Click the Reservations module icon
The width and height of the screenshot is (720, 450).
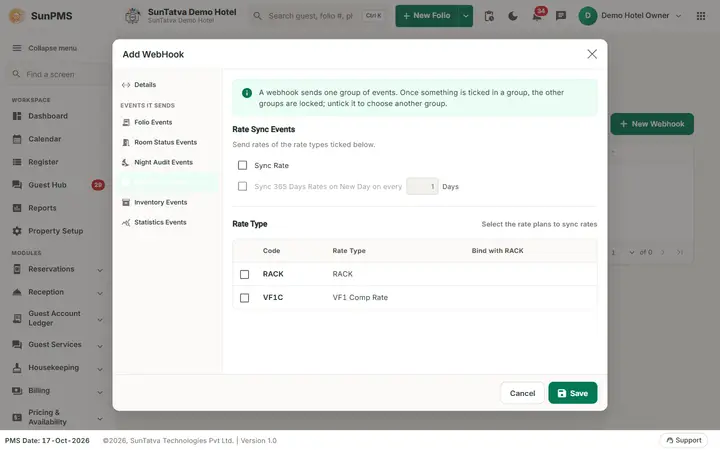17,269
